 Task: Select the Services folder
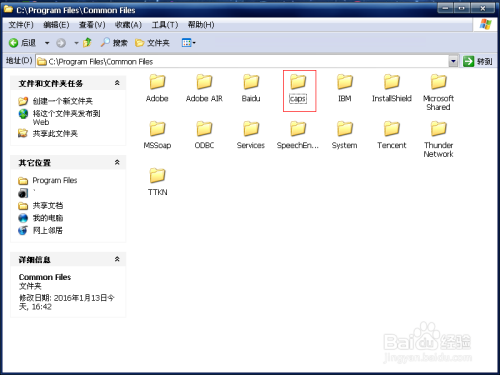click(x=251, y=135)
